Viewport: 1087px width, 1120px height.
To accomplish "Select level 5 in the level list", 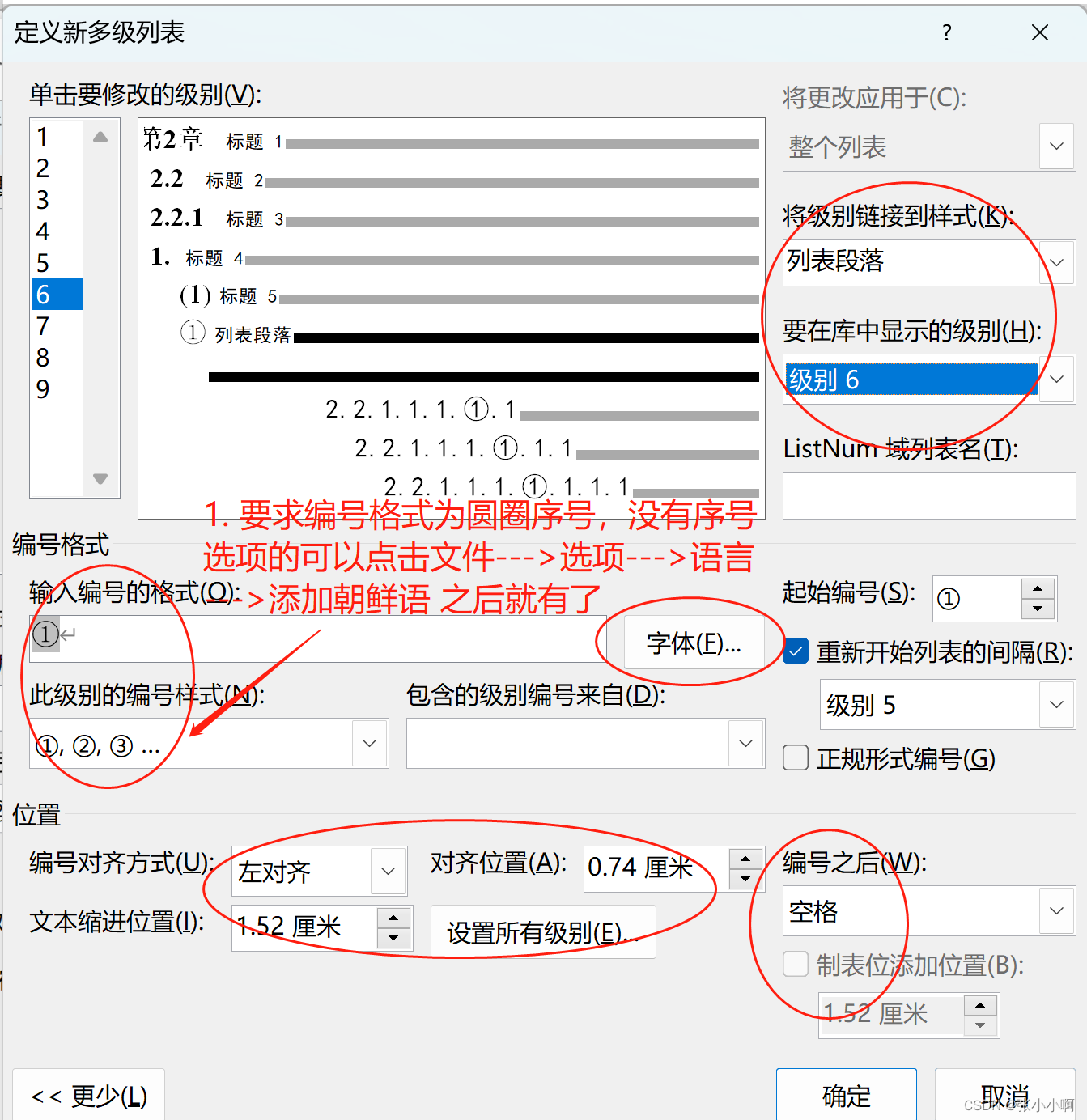I will tap(57, 263).
